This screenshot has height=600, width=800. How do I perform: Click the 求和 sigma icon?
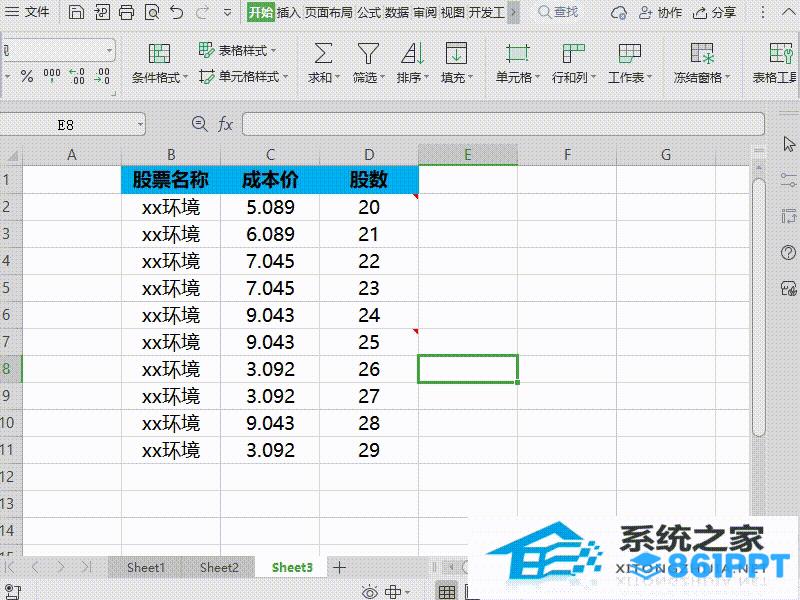pyautogui.click(x=323, y=53)
